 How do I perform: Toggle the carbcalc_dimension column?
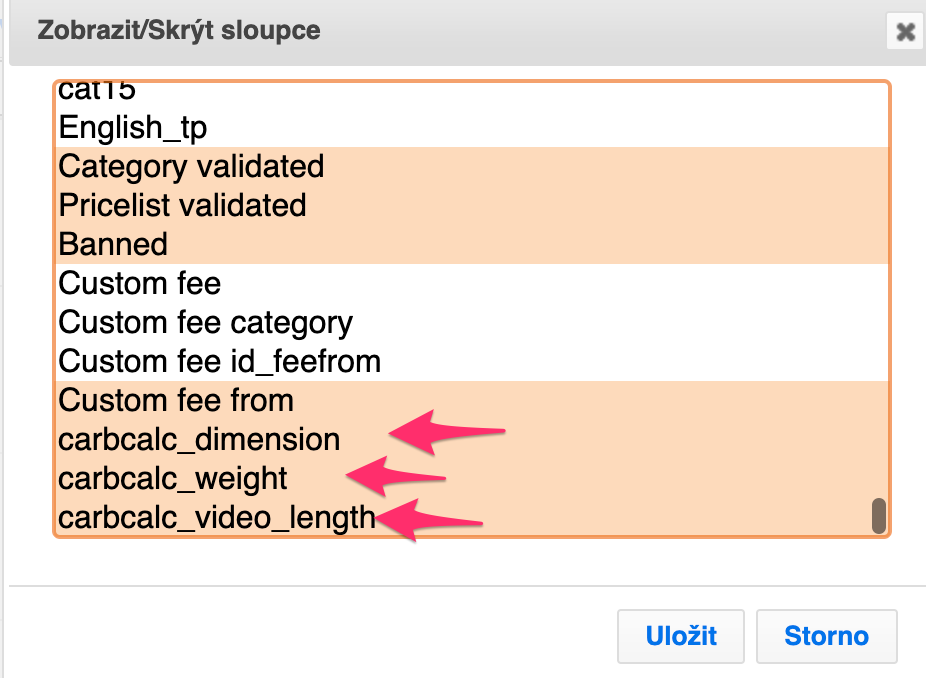[x=199, y=439]
